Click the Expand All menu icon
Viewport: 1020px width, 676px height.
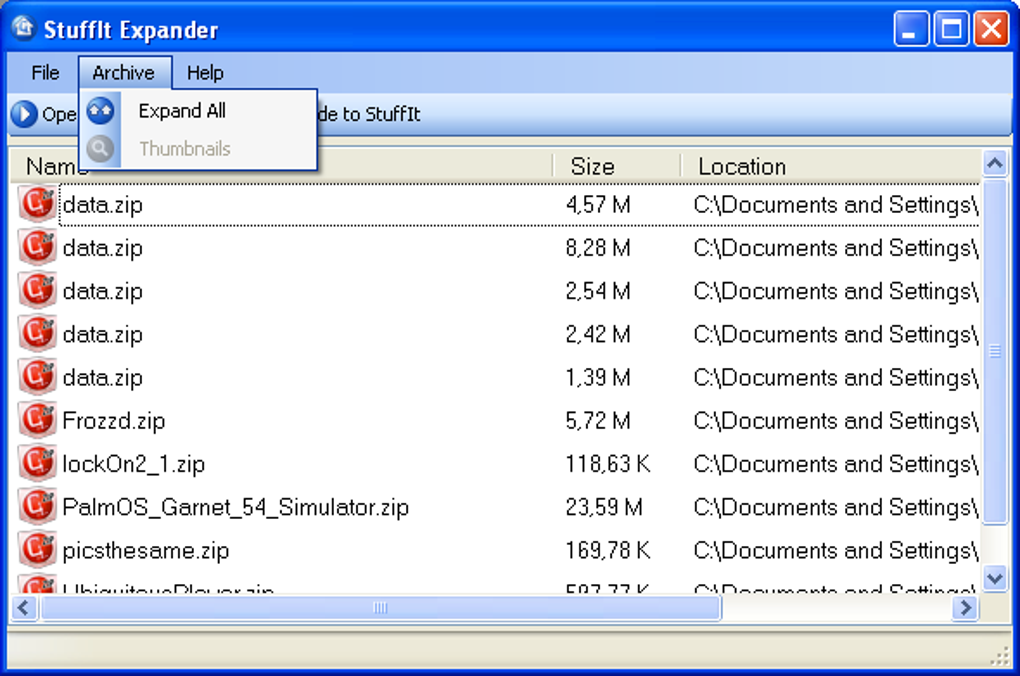[x=100, y=111]
